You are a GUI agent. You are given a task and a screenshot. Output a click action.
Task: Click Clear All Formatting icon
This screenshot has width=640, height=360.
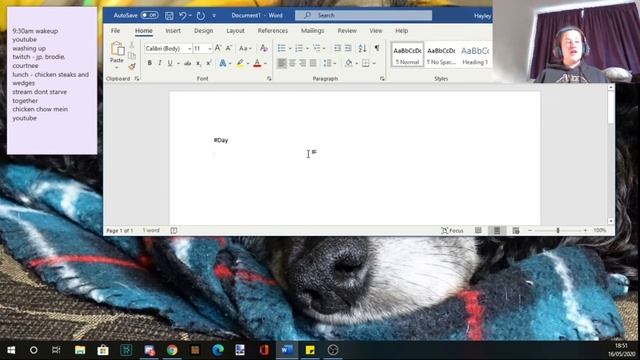[264, 48]
